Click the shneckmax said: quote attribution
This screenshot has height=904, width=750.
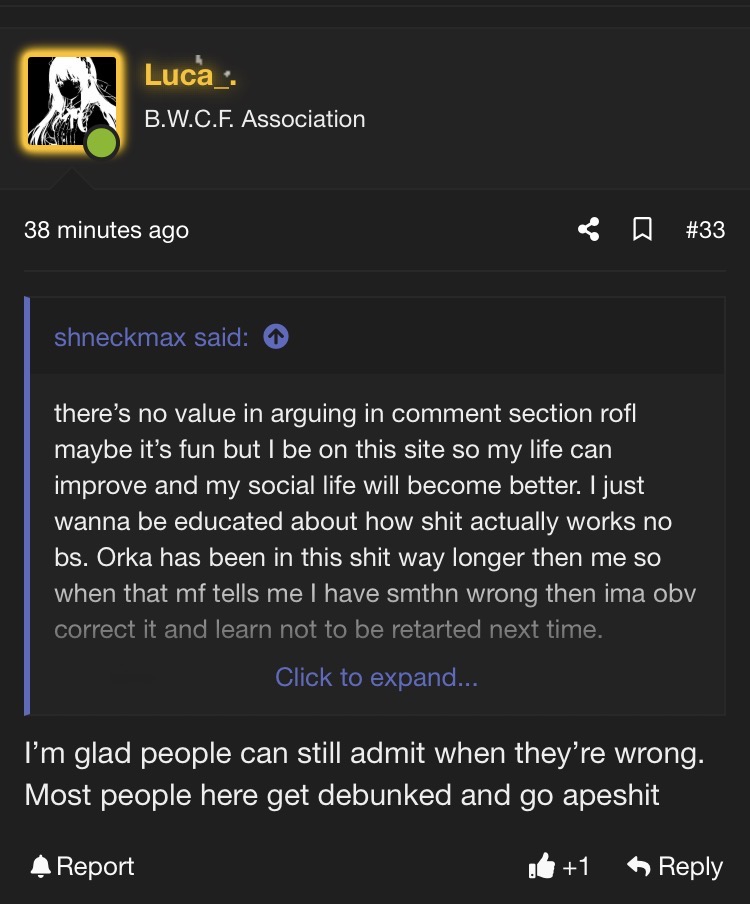point(151,337)
